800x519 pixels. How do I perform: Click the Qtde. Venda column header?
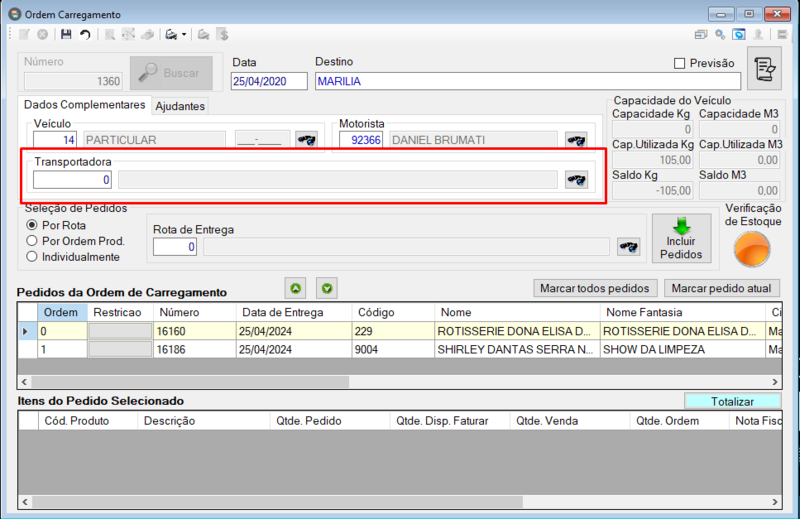point(569,421)
